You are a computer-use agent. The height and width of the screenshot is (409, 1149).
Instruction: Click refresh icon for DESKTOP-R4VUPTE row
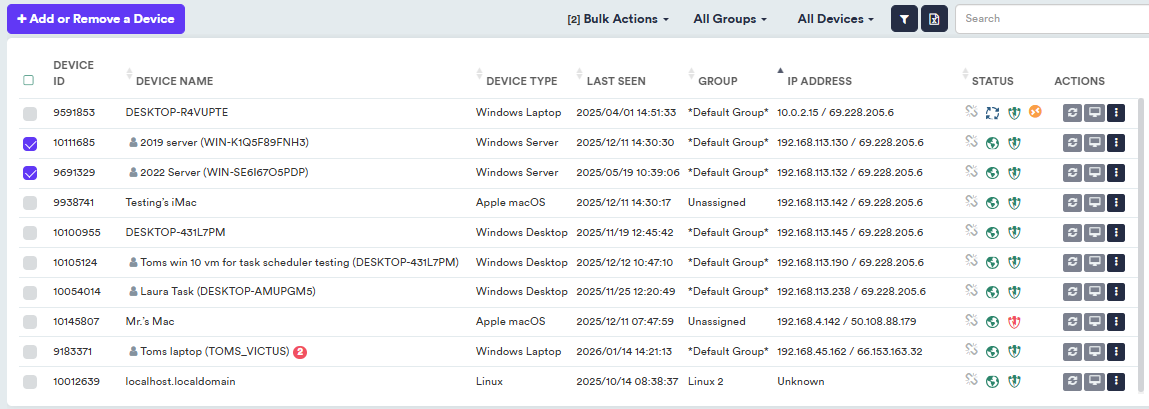pos(1072,113)
